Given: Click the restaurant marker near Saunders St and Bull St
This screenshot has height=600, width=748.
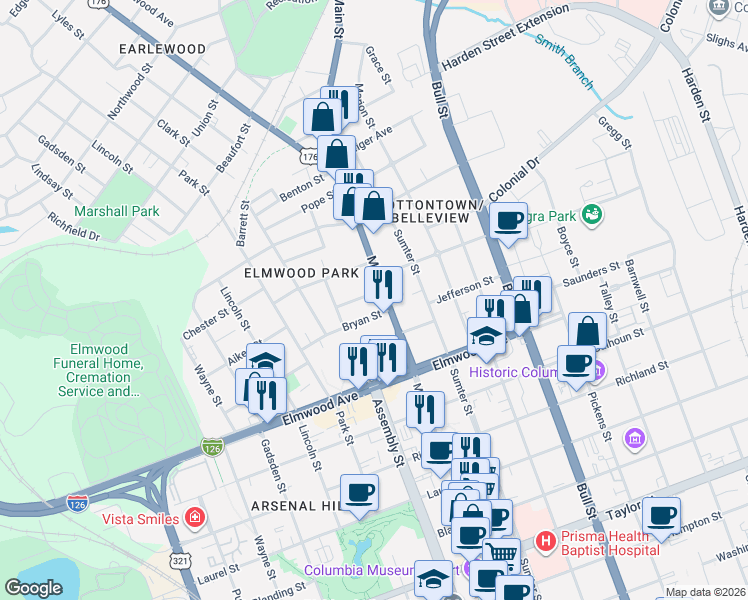Looking at the screenshot, I should (532, 291).
